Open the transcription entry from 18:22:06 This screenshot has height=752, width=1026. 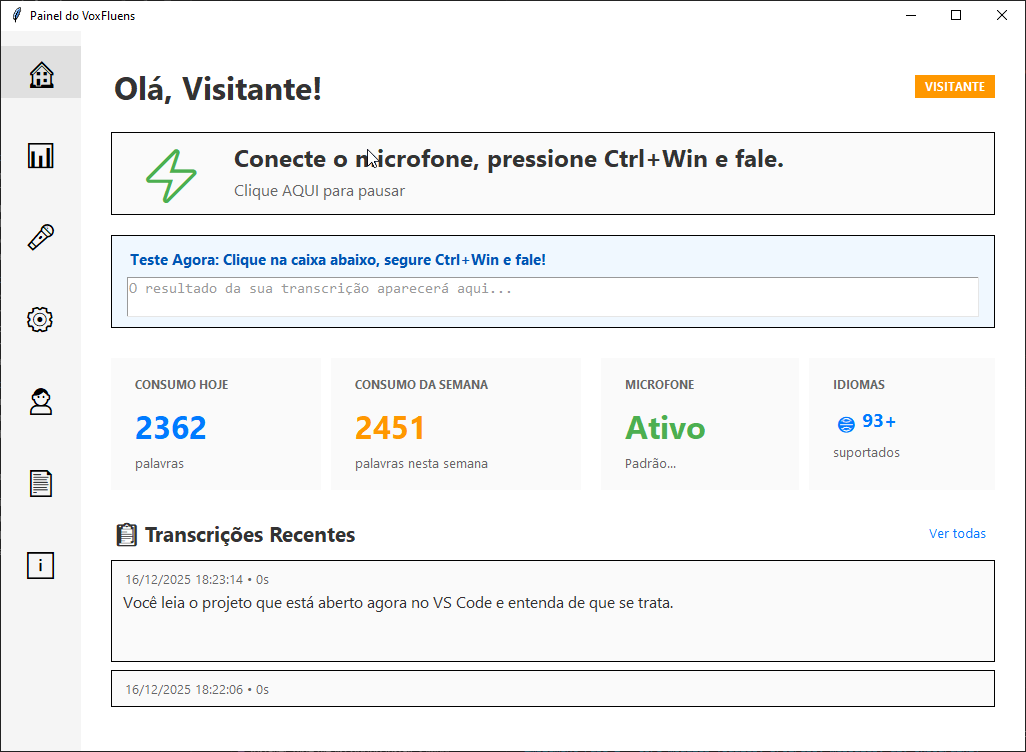(552, 689)
